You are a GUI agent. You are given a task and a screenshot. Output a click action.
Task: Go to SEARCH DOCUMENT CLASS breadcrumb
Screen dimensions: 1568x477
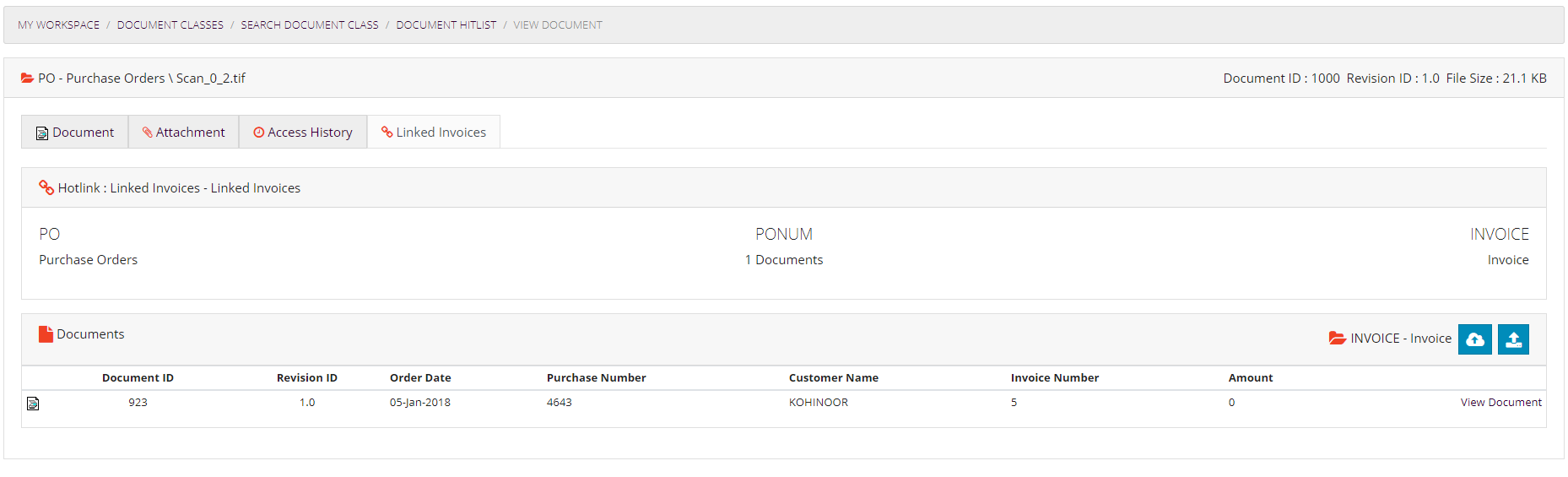point(310,25)
